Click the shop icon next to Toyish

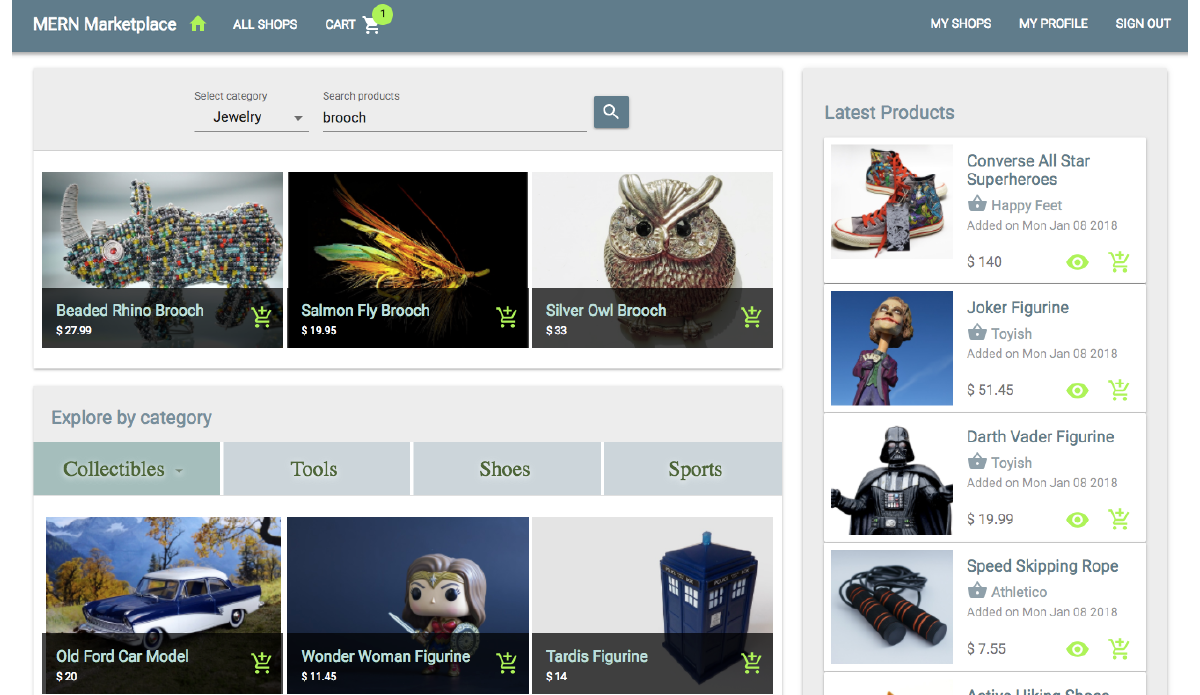pyautogui.click(x=976, y=333)
